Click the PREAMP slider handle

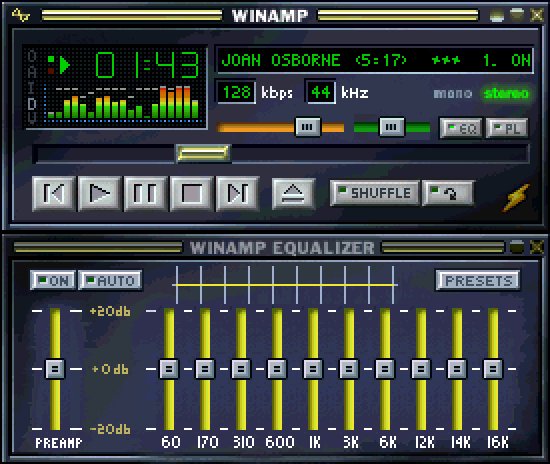tap(55, 369)
